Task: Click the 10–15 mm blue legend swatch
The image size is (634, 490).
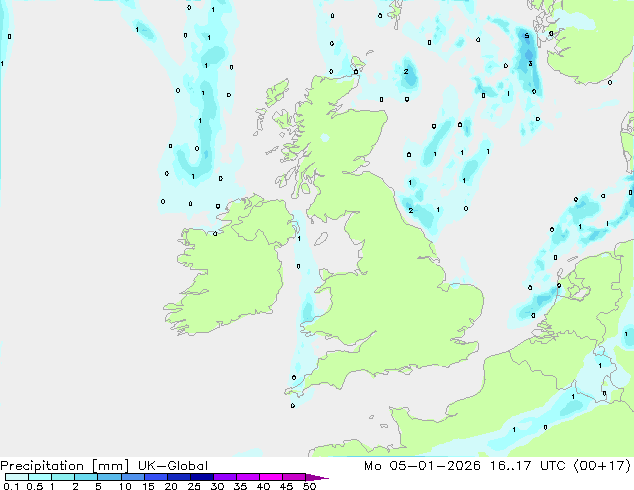Action: coord(132,477)
